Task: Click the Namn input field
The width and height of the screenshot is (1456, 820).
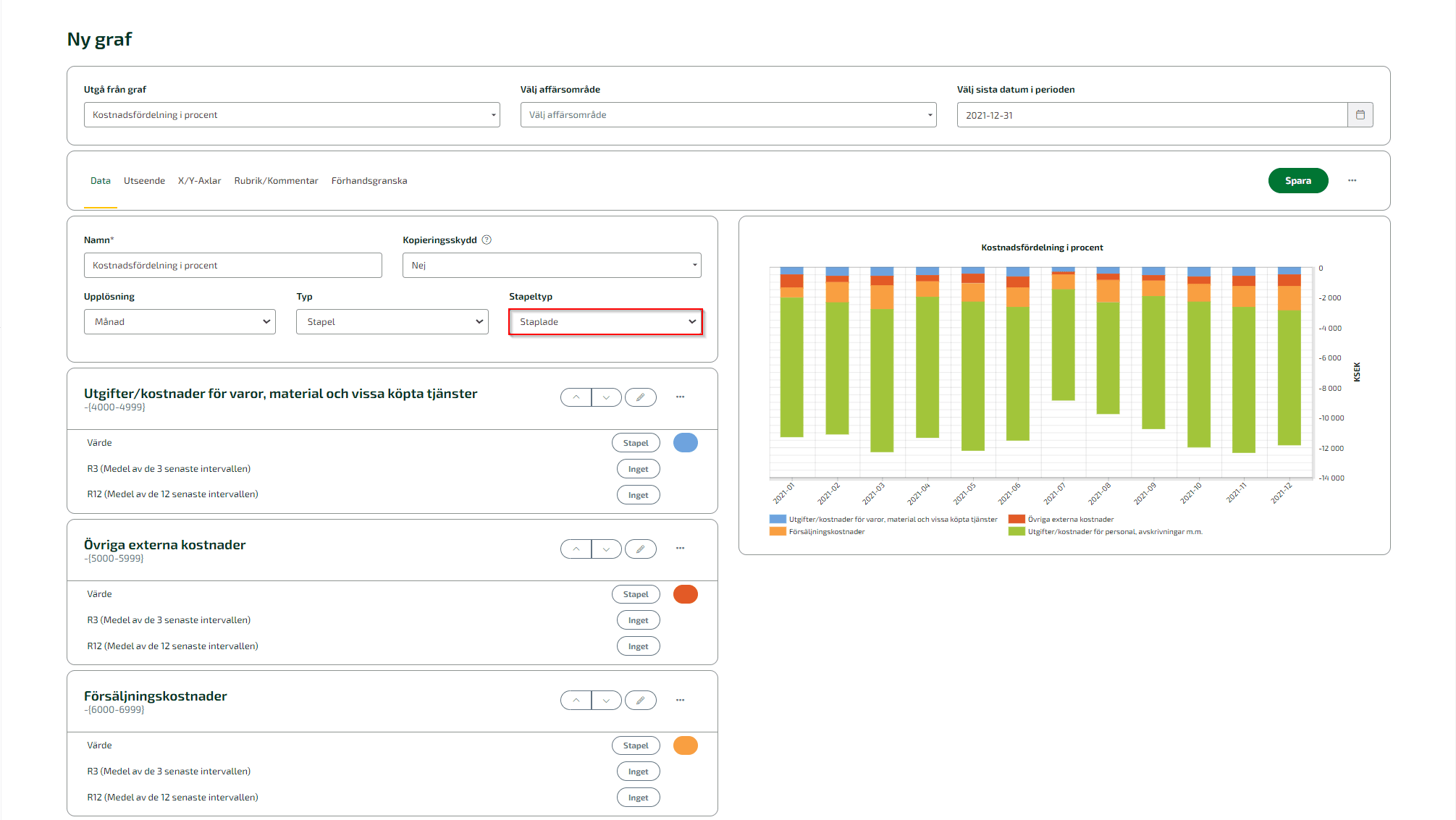Action: click(233, 266)
